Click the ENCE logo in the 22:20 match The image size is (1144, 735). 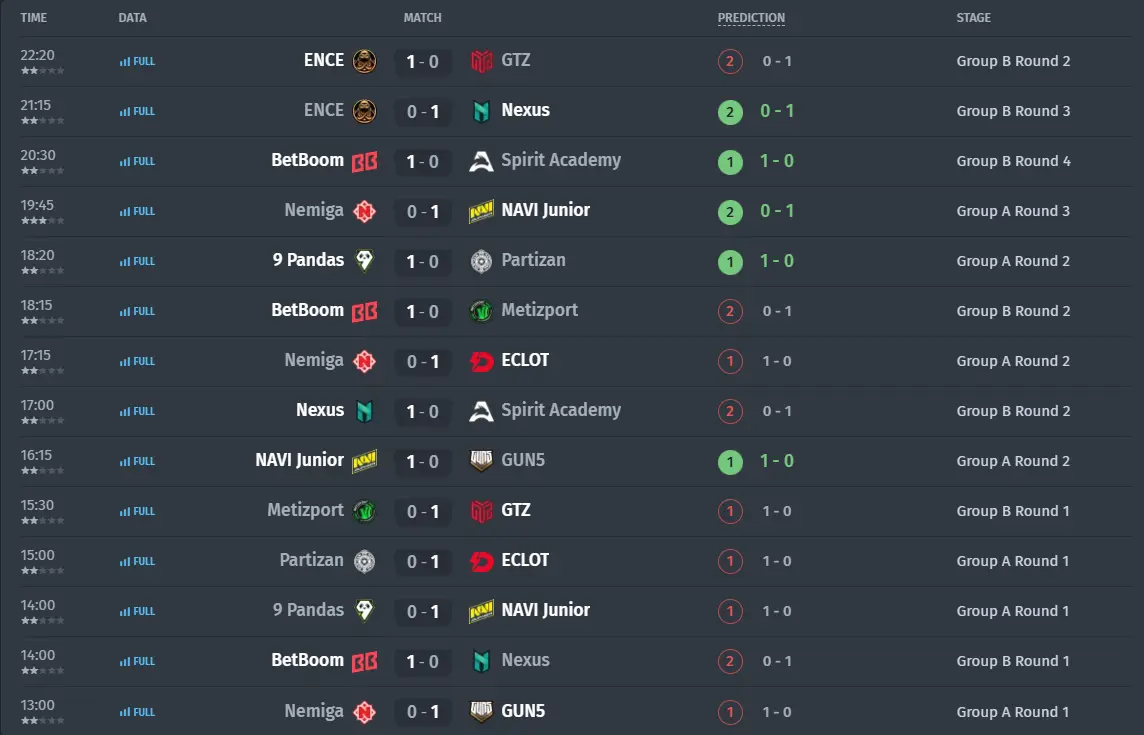click(365, 61)
